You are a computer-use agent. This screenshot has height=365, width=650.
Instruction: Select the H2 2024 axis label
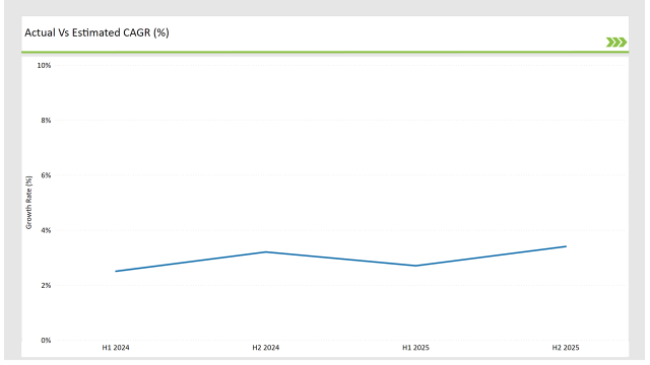point(266,348)
